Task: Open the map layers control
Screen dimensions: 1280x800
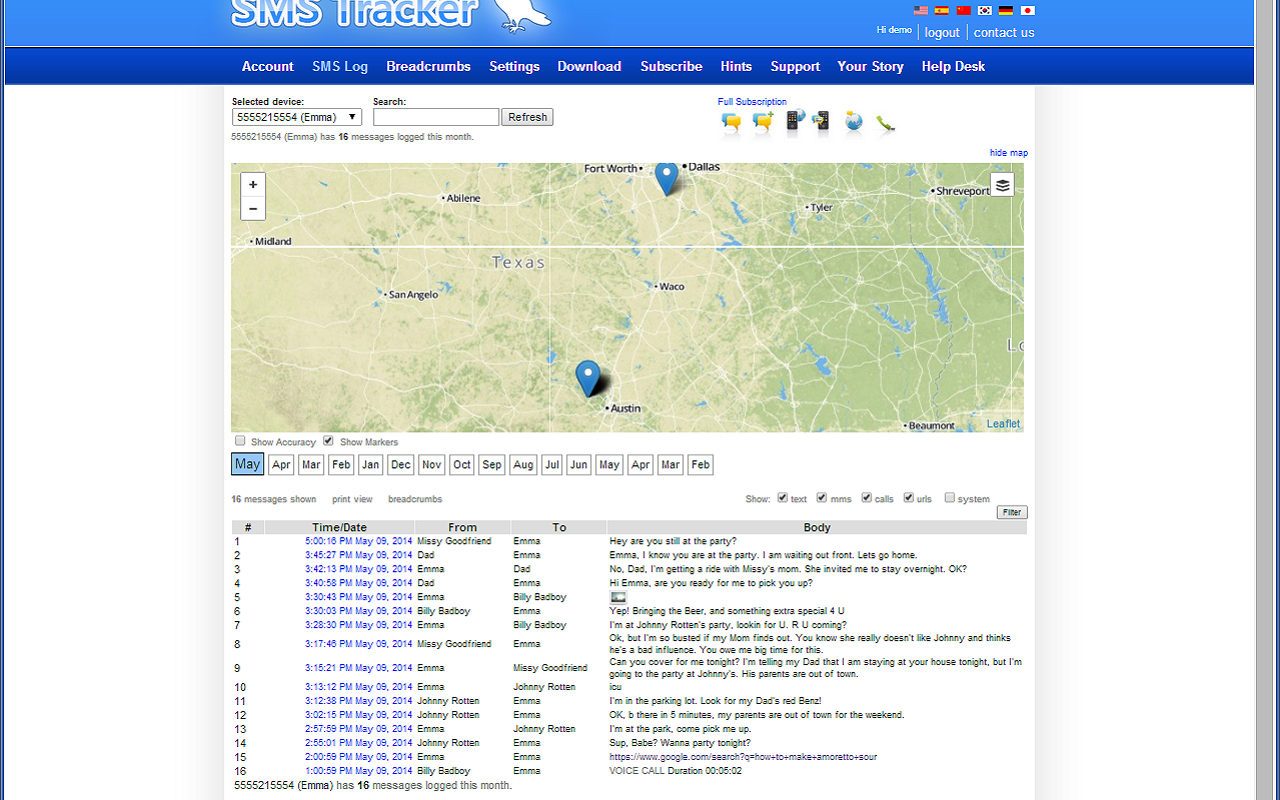Action: (x=1002, y=185)
